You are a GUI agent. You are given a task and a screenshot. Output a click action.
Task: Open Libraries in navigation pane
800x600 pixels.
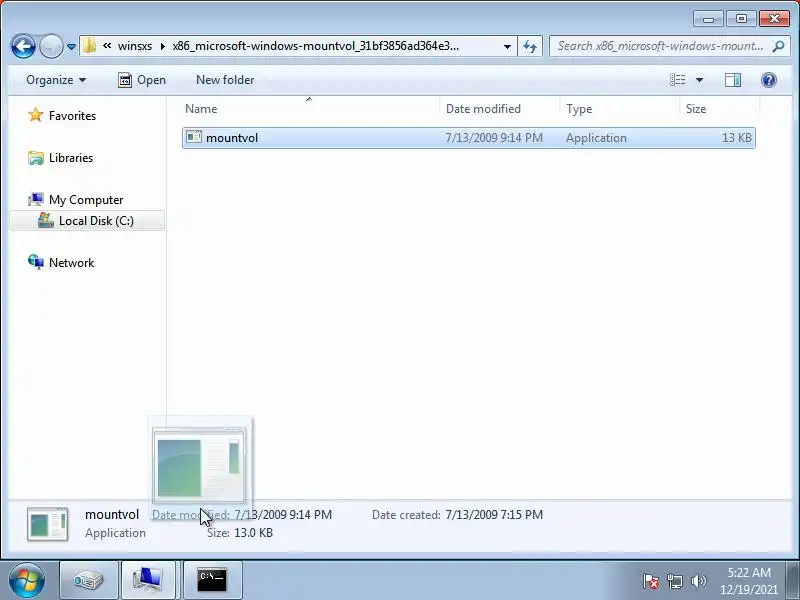(71, 158)
